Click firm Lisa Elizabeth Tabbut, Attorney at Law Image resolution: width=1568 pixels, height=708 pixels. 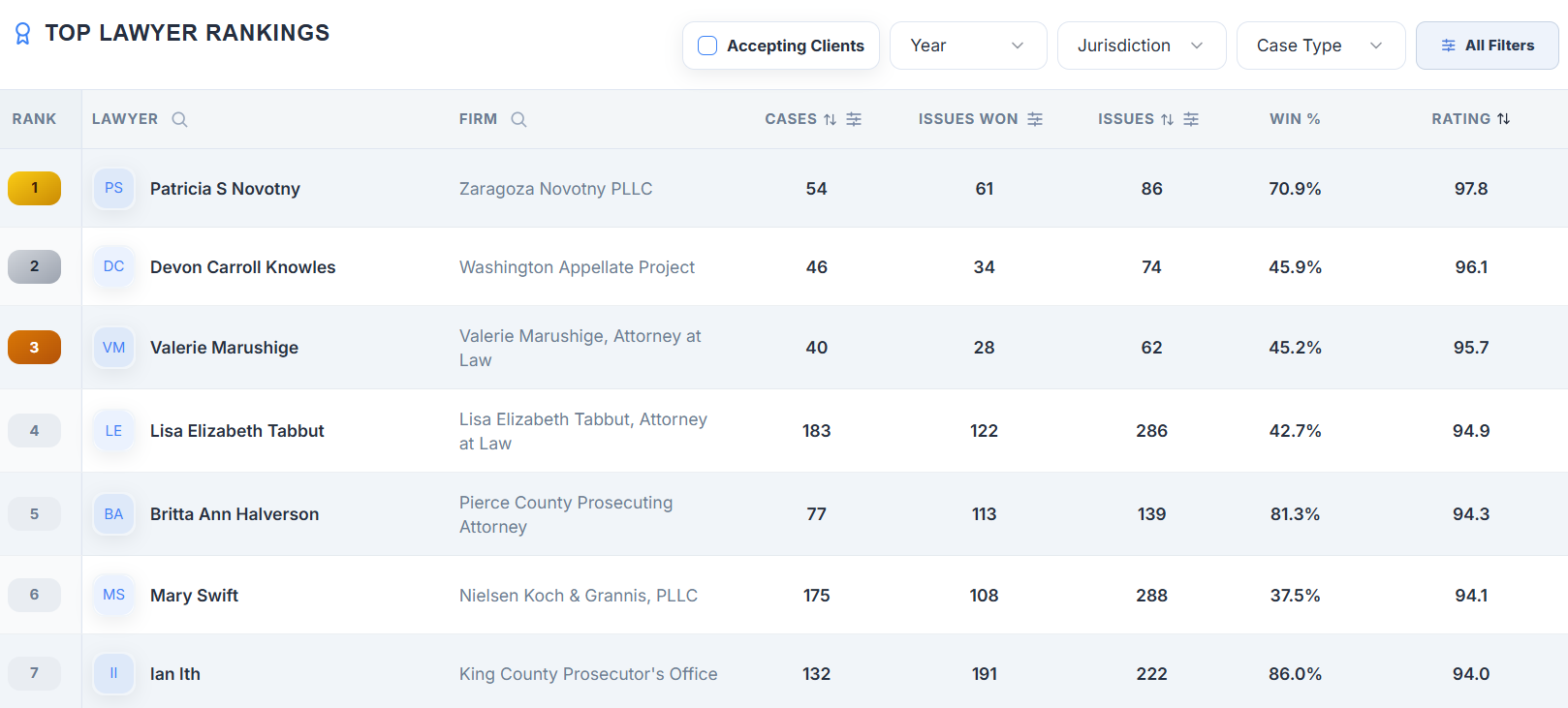[x=583, y=431]
